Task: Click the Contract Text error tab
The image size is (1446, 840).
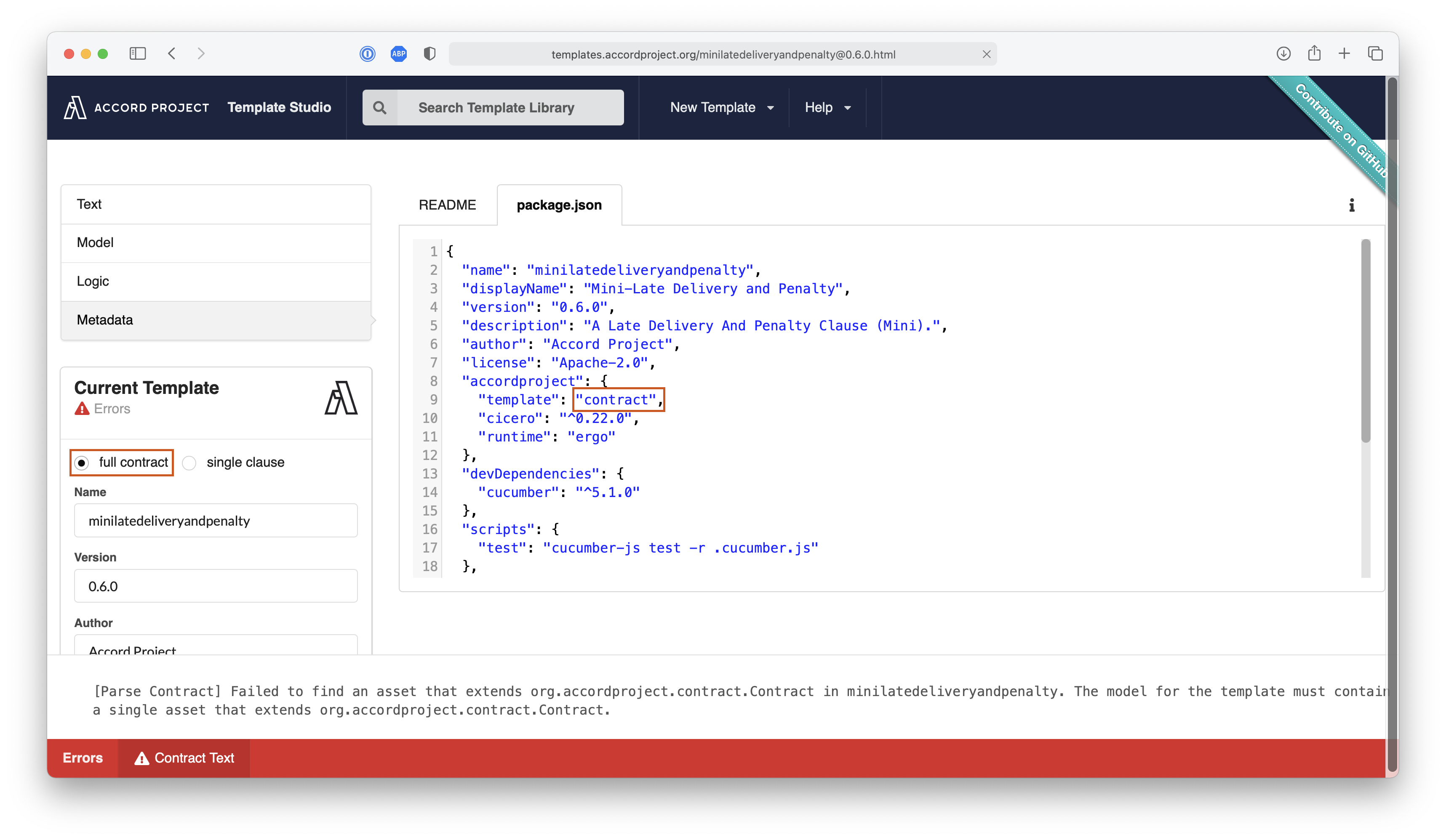Action: tap(184, 758)
